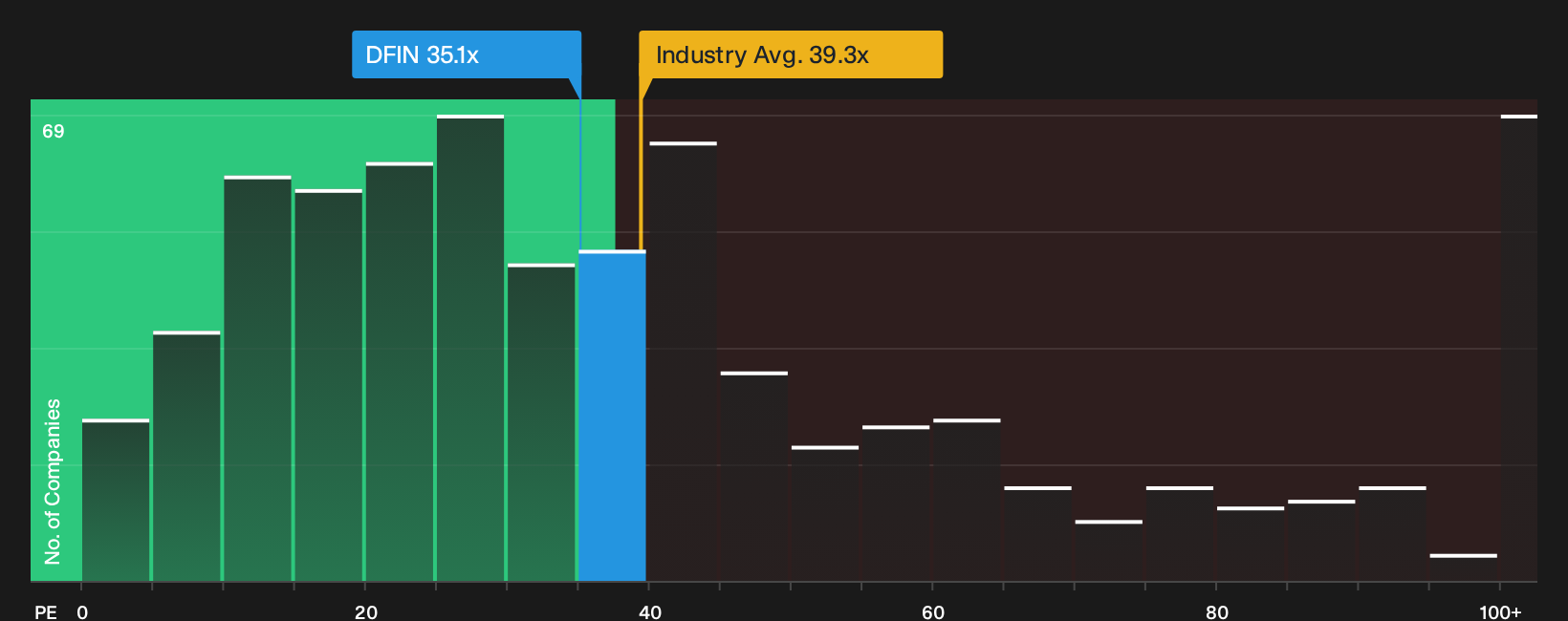Click the tallest green bar at PE 25-30
1568x621 pixels.
[470, 348]
